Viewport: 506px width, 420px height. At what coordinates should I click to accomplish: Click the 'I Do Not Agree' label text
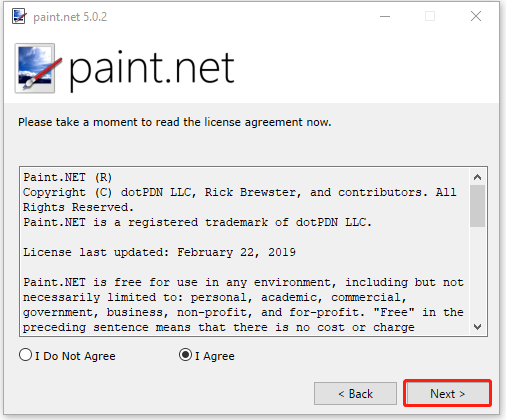pyautogui.click(x=75, y=356)
